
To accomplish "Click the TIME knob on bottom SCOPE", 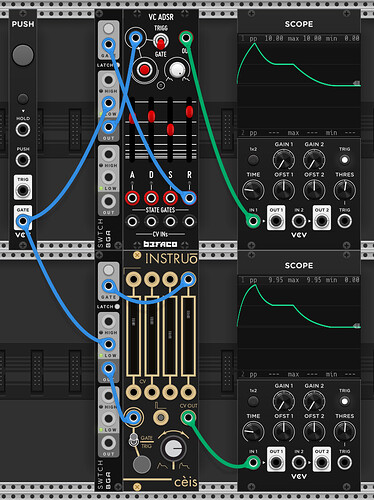I will click(x=253, y=432).
